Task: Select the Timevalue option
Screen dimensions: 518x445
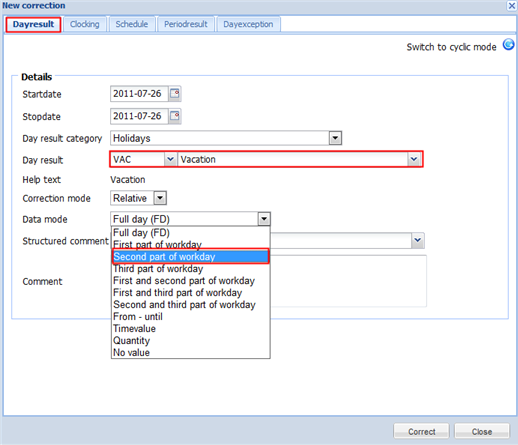Action: click(x=190, y=328)
